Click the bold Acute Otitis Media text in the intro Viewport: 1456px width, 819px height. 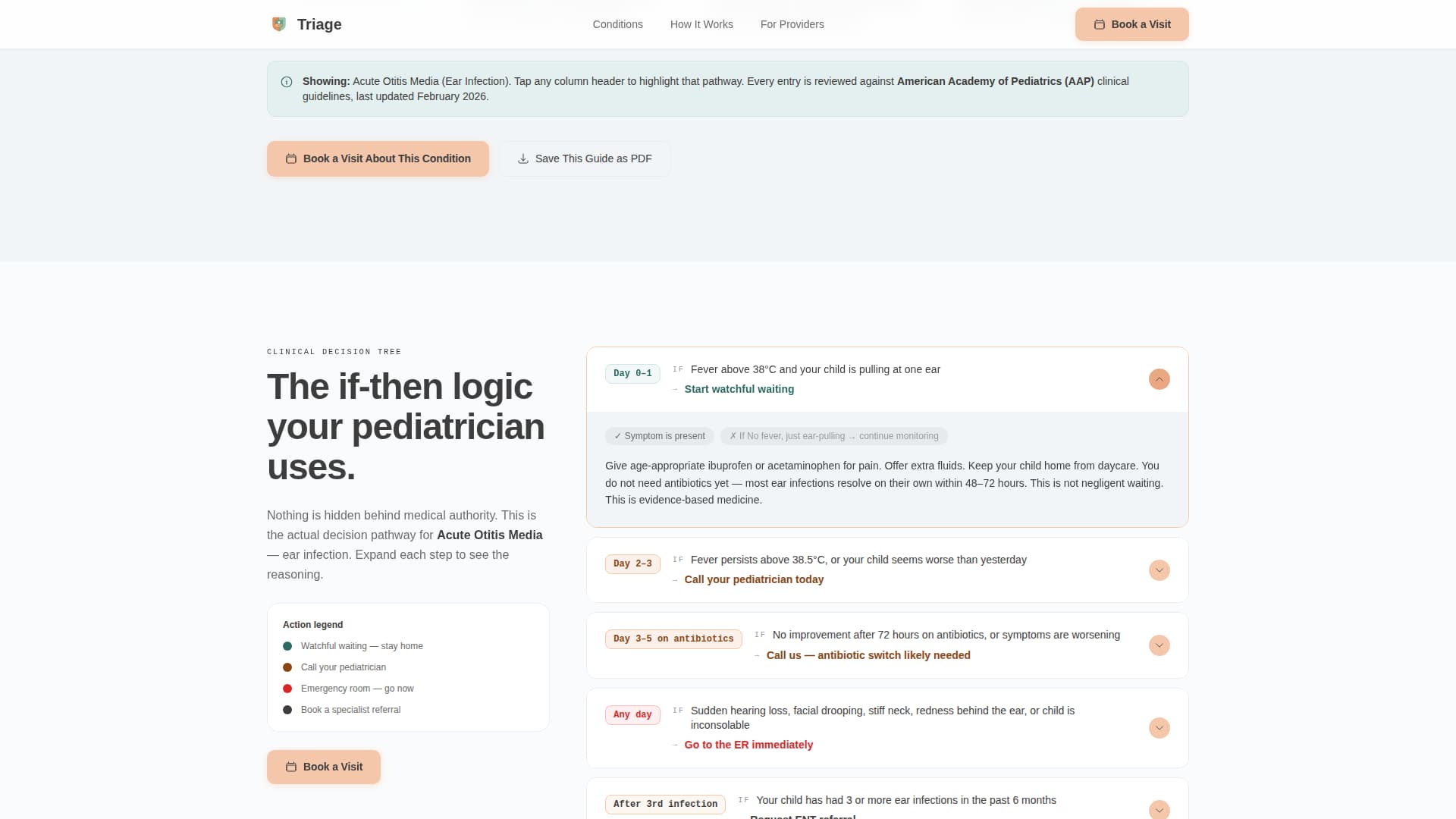490,535
